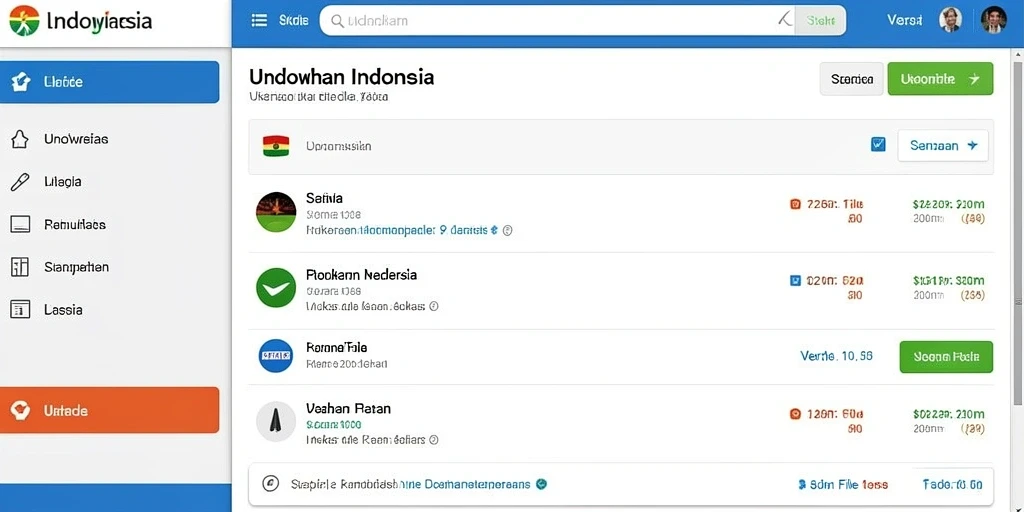Click the green Soonn Fiale button
The width and height of the screenshot is (1024, 512).
point(946,357)
